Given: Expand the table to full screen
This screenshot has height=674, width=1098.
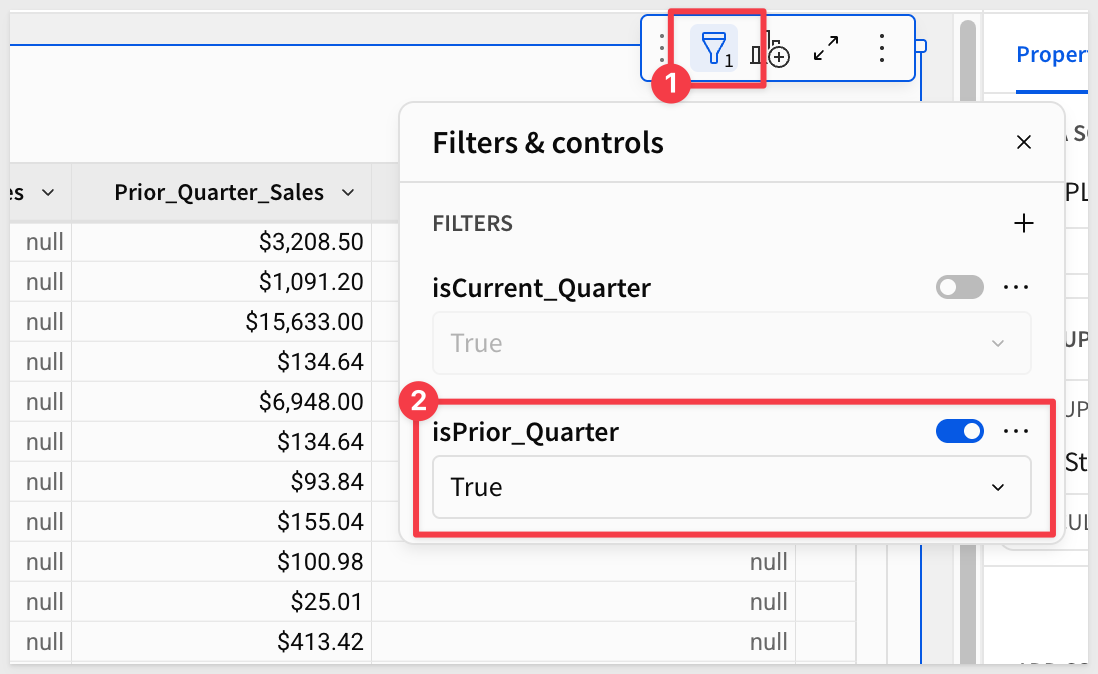Looking at the screenshot, I should pyautogui.click(x=826, y=48).
